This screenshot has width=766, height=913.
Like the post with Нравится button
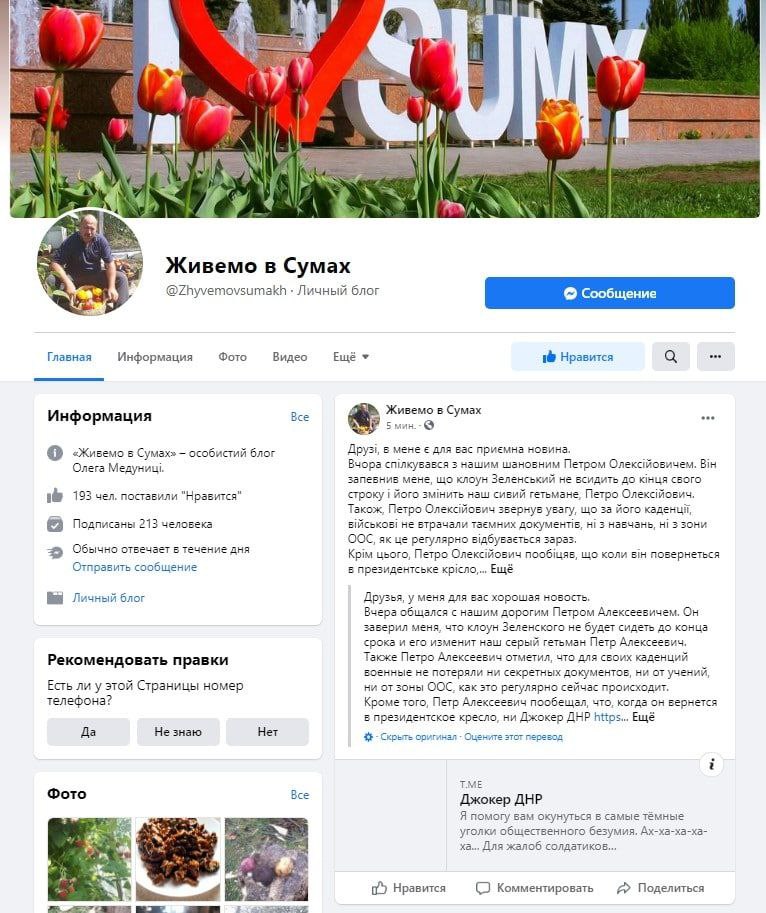pos(409,888)
